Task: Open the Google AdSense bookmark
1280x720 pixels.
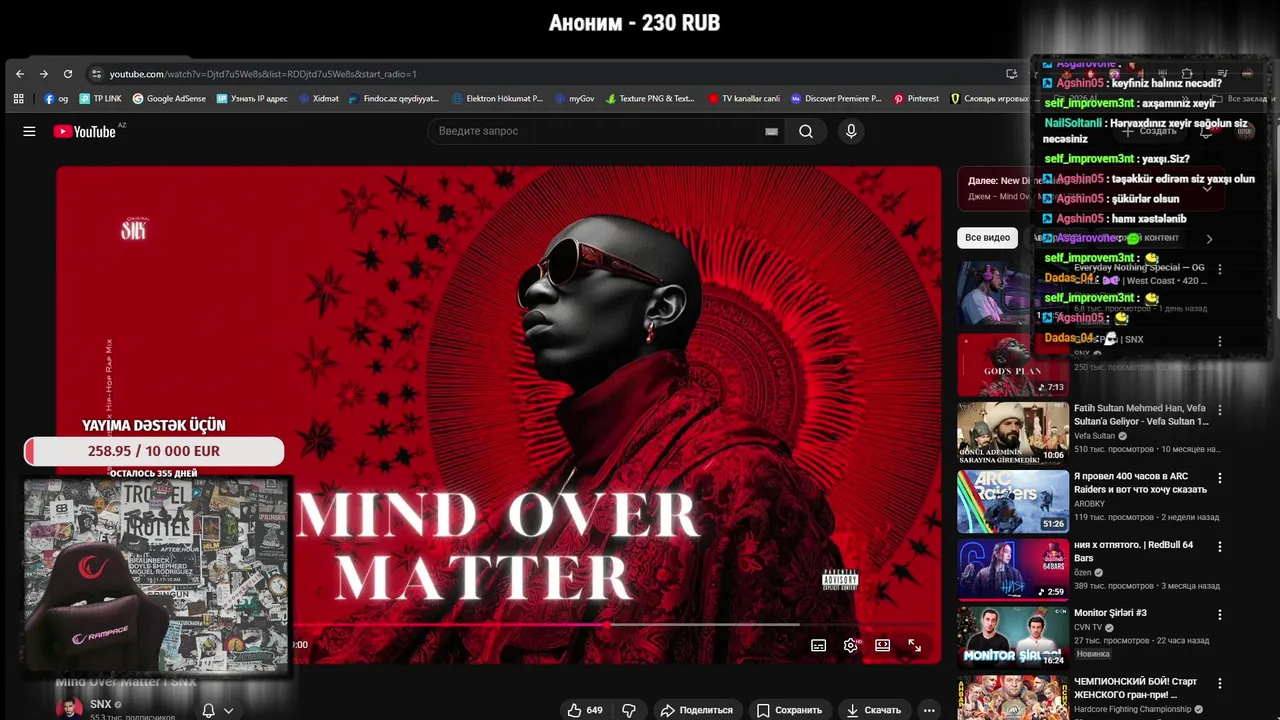Action: [x=169, y=99]
